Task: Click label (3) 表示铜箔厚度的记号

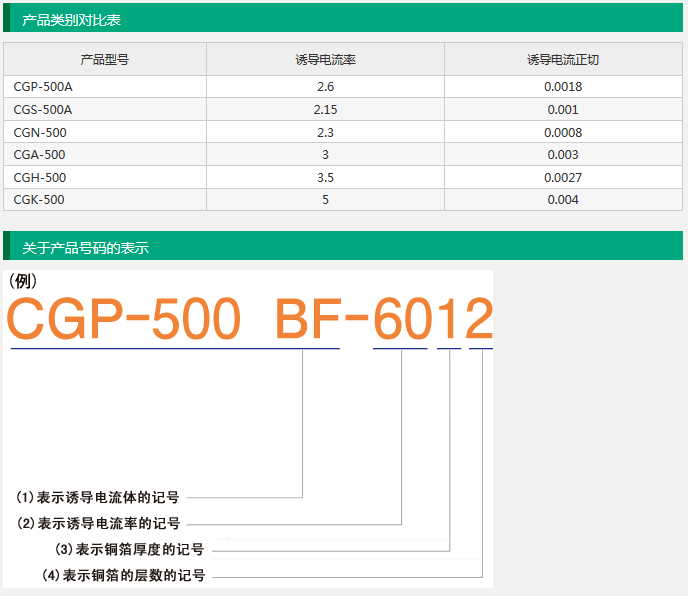Action: (129, 549)
